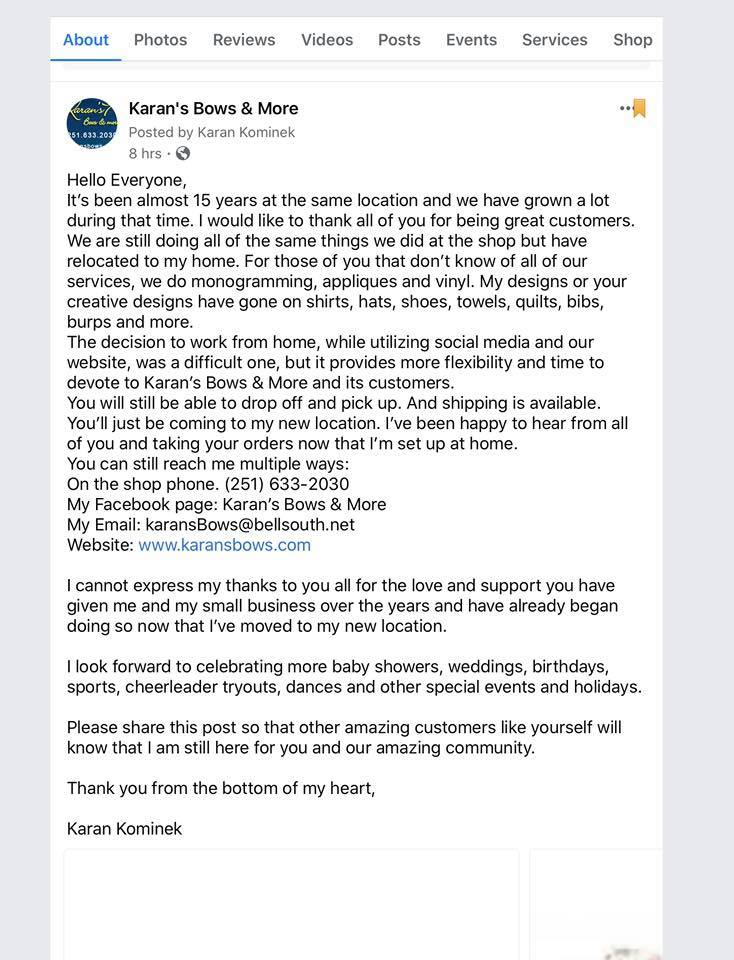Click the gold bookmark icon on the post
The width and height of the screenshot is (734, 960).
pos(640,108)
